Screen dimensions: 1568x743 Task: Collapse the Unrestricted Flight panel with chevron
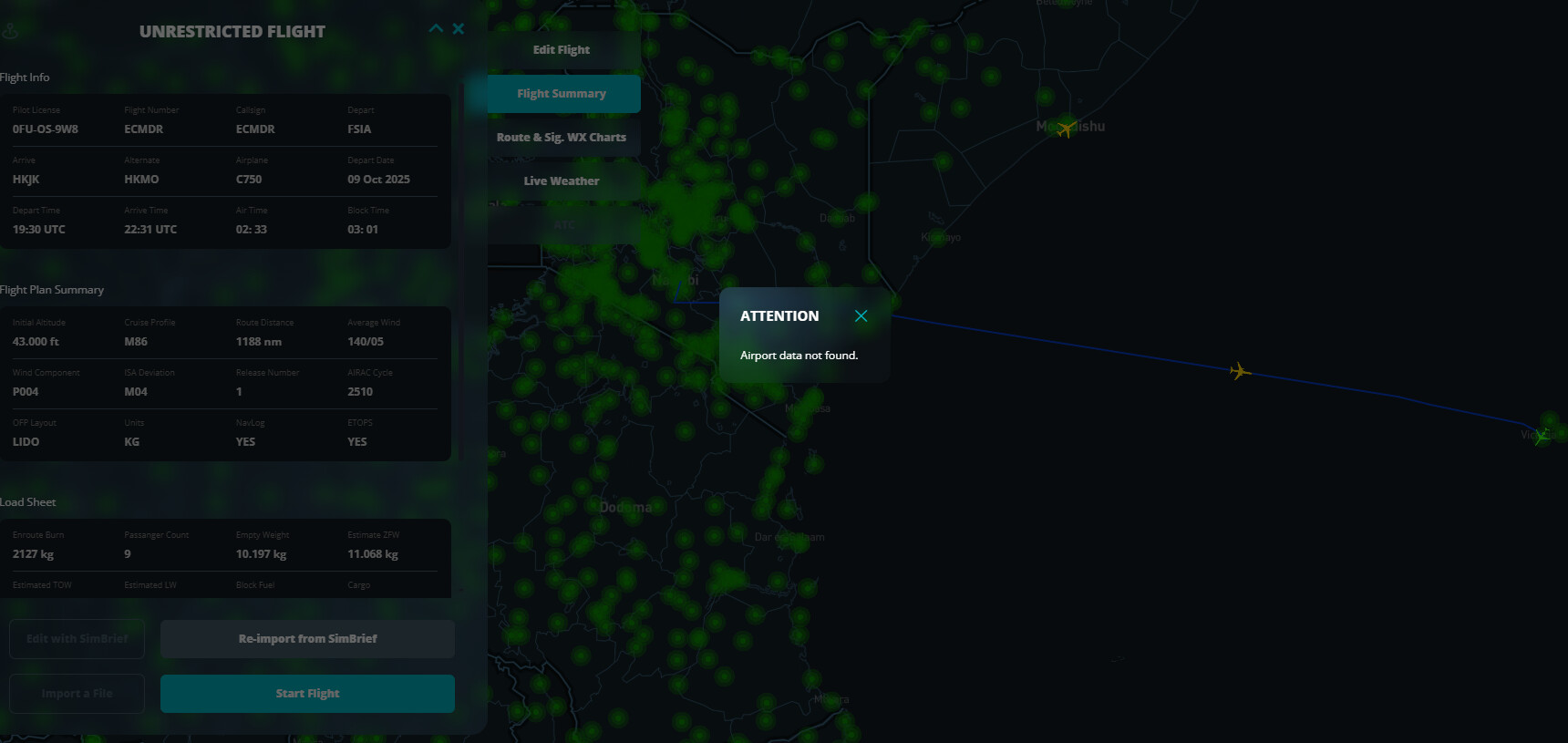point(436,29)
